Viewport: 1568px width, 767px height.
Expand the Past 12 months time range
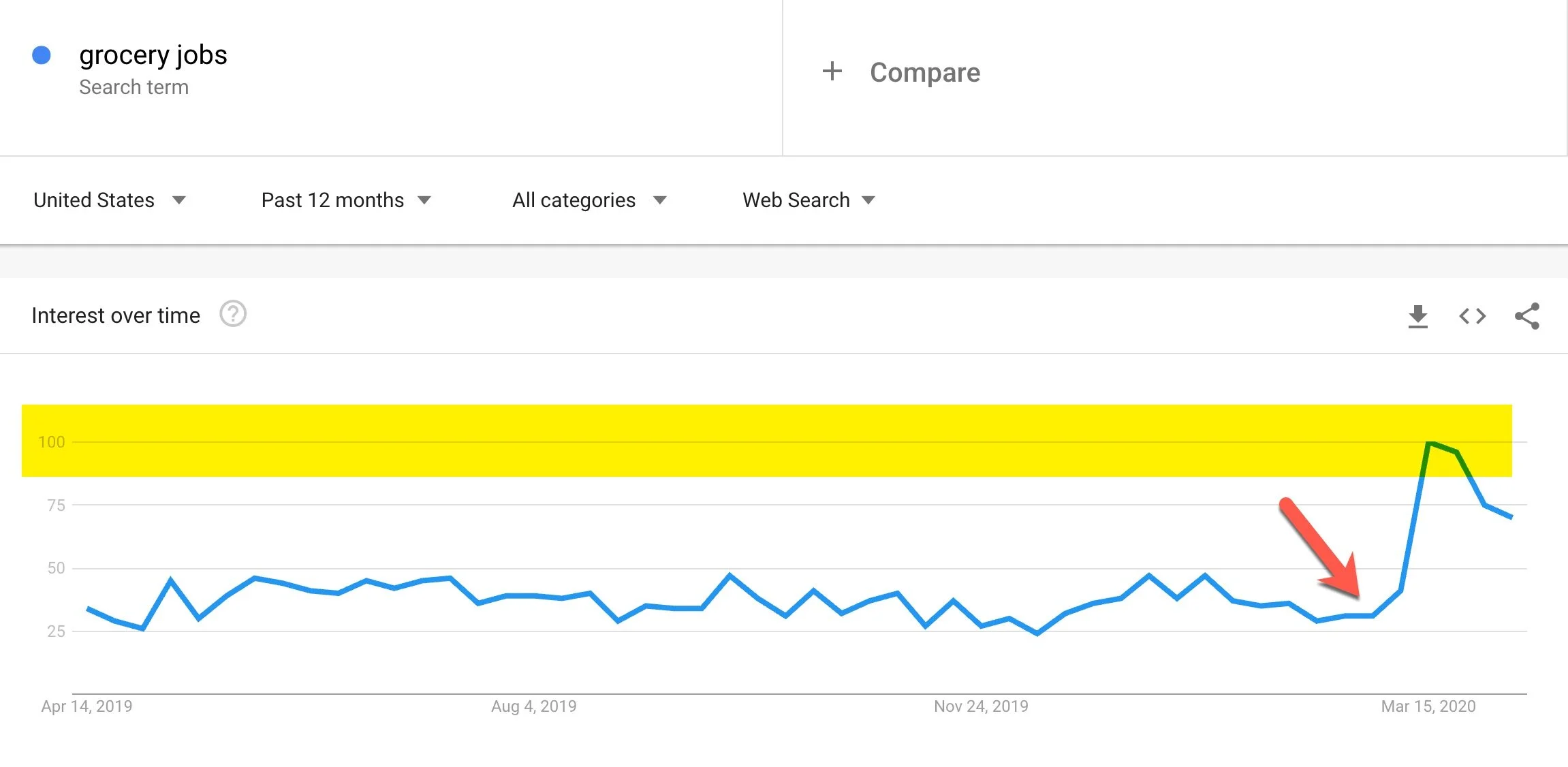point(346,200)
